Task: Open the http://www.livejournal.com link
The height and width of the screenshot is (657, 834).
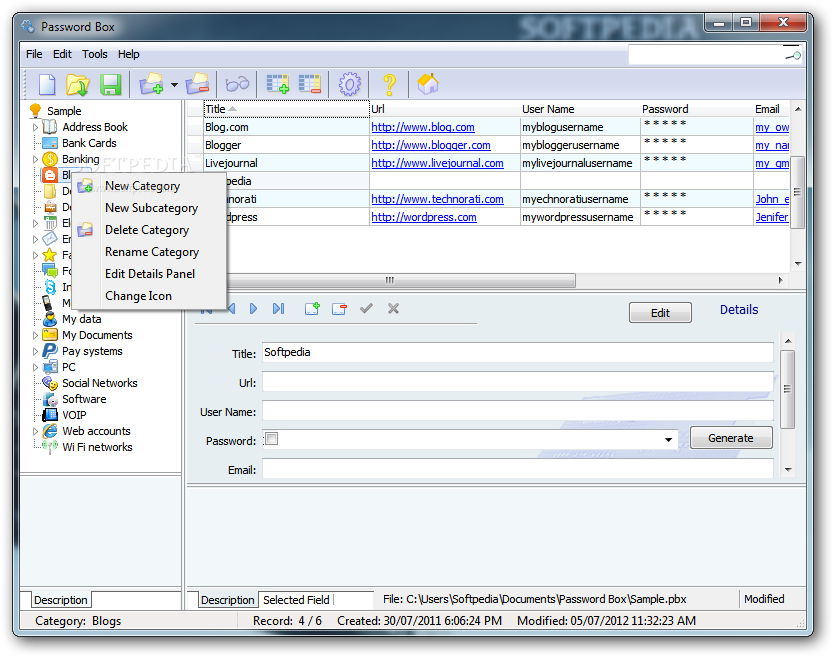Action: (437, 163)
